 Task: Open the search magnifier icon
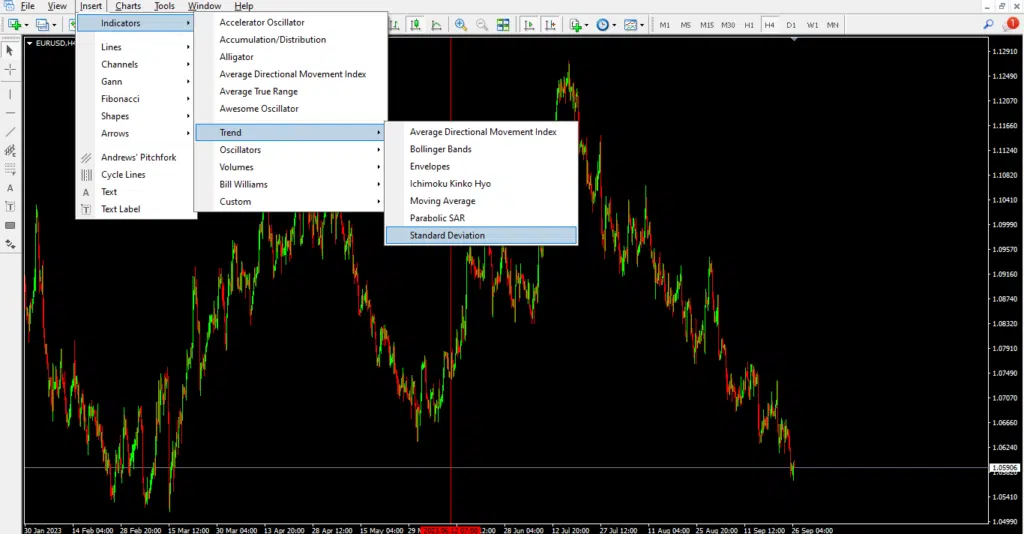tap(989, 24)
